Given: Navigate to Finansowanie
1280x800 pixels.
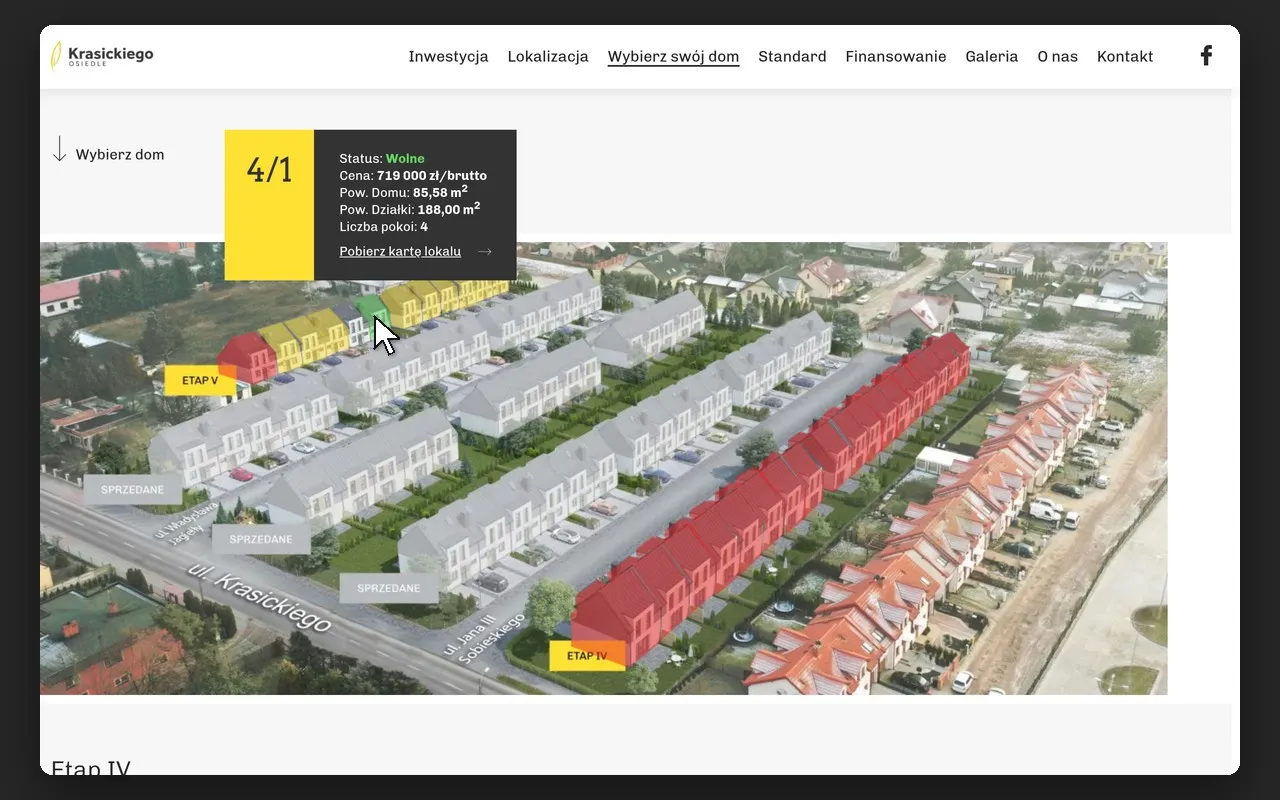Looking at the screenshot, I should tap(896, 57).
